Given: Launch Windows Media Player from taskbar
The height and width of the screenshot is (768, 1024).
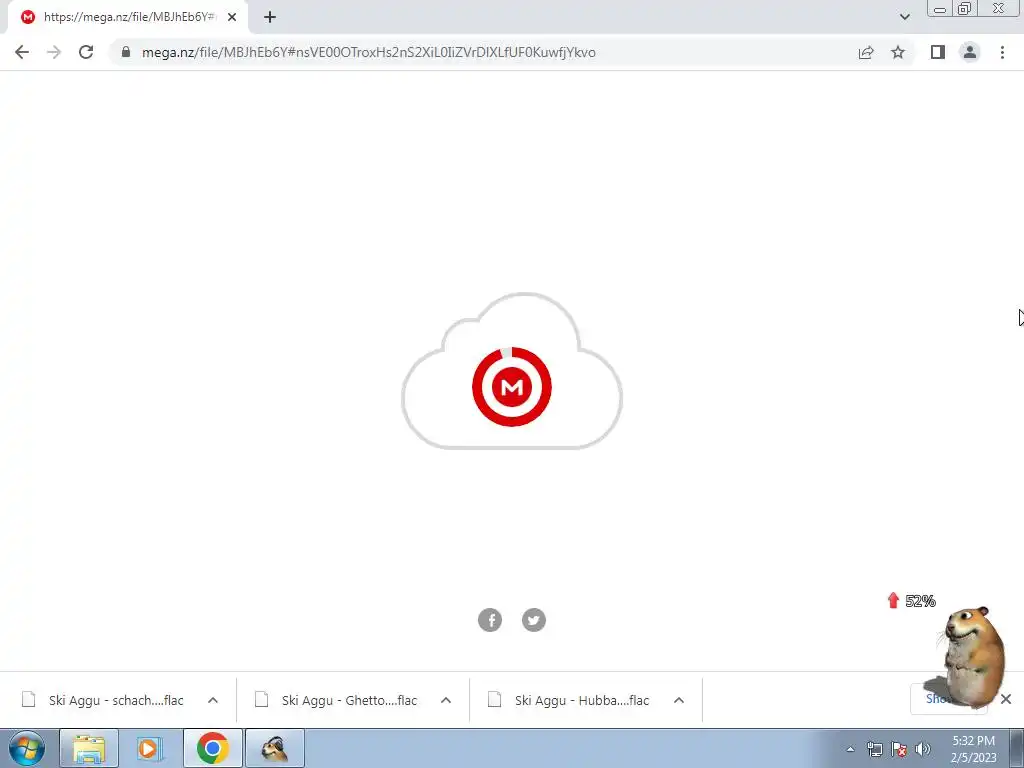Looking at the screenshot, I should point(150,748).
